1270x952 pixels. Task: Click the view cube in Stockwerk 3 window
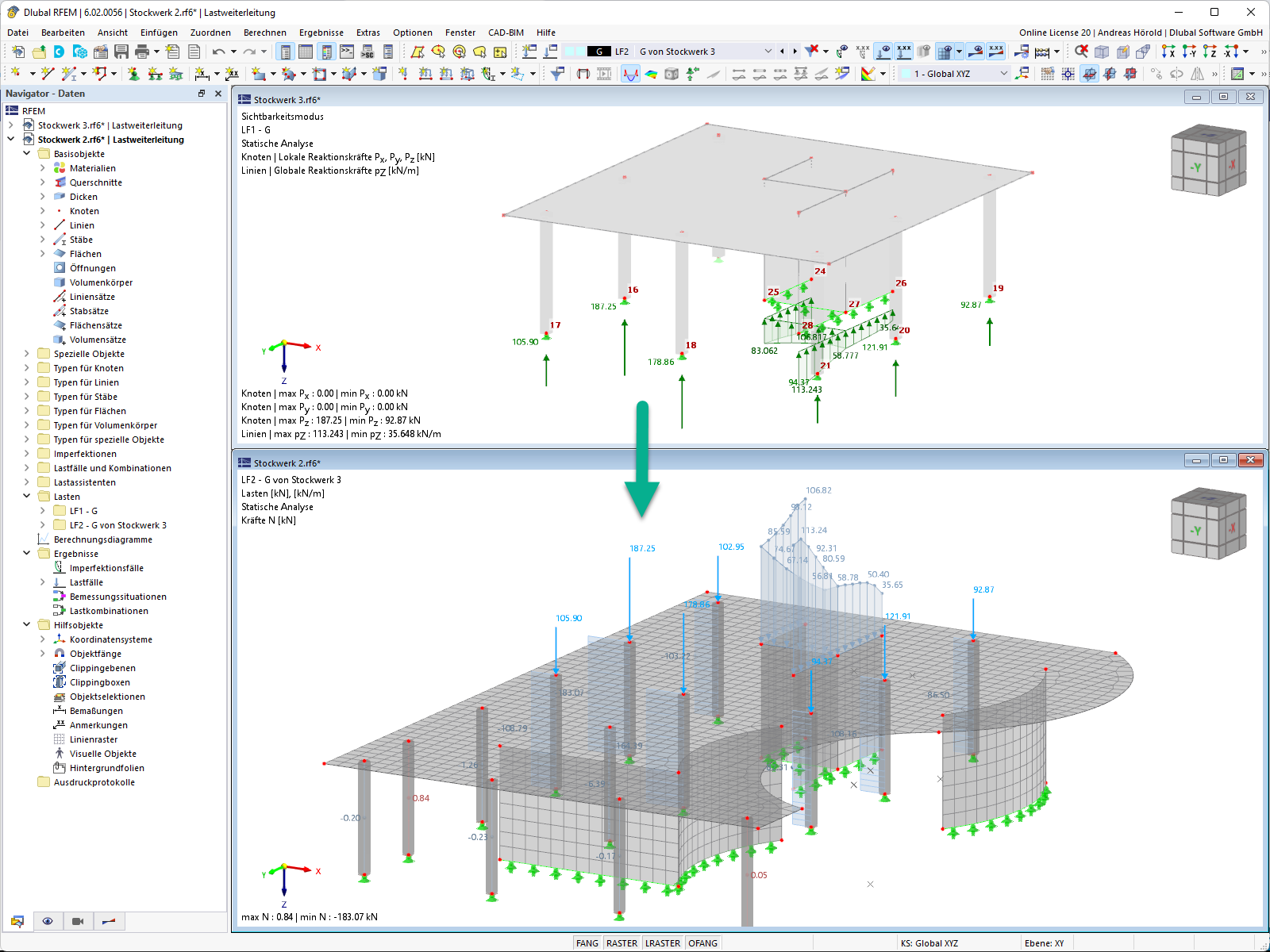click(1209, 160)
